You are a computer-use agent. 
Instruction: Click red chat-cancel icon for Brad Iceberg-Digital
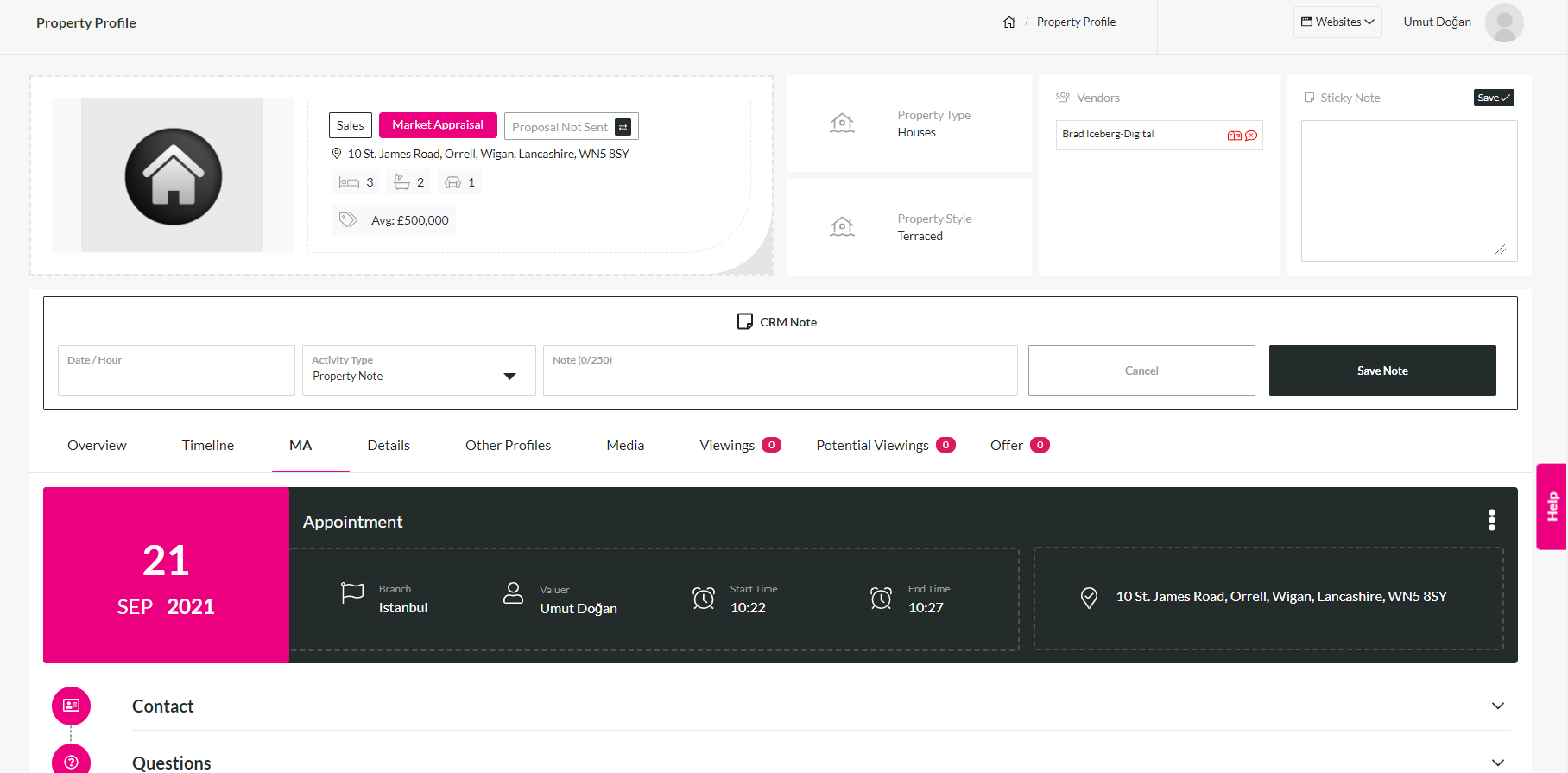coord(1251,136)
